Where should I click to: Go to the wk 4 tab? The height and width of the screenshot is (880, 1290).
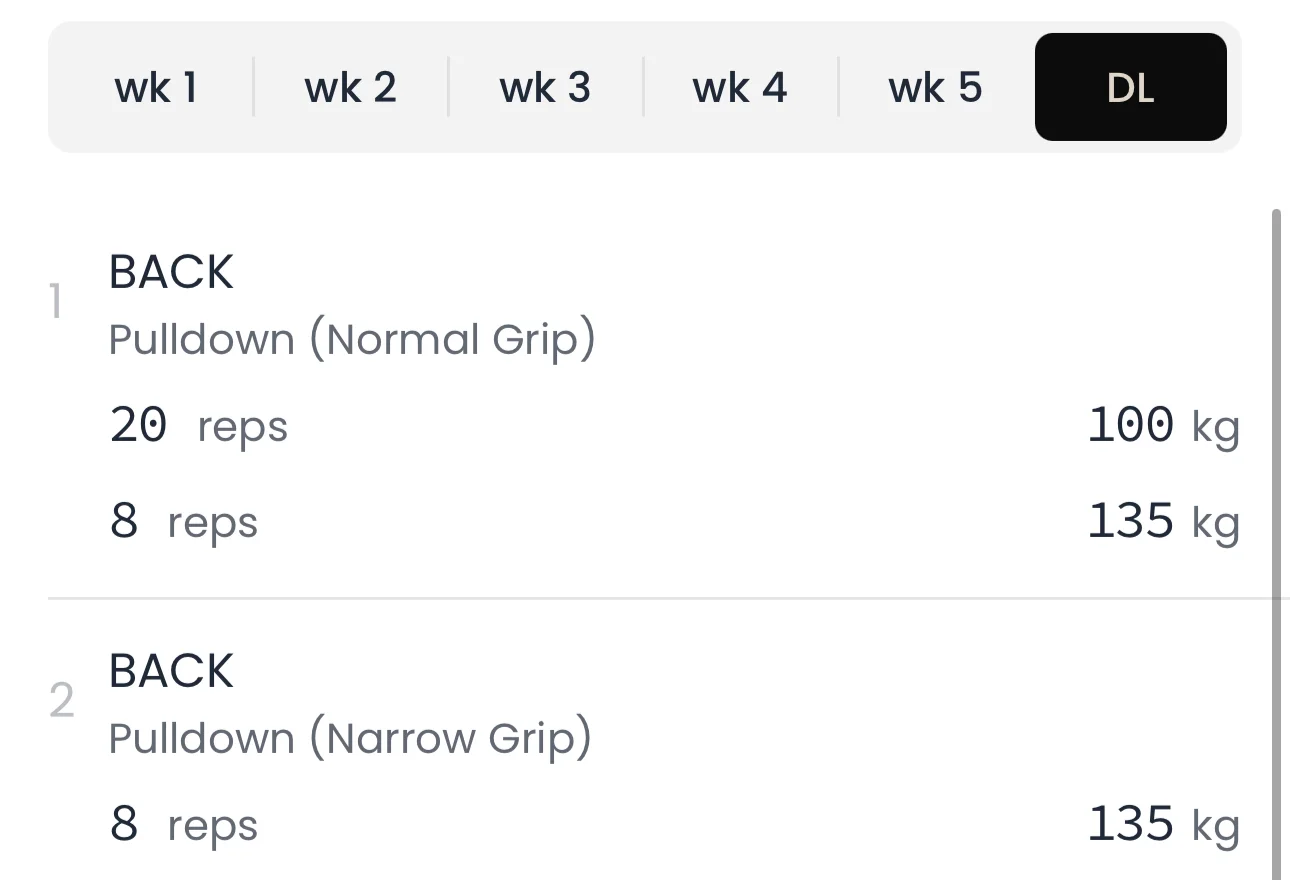pyautogui.click(x=740, y=88)
